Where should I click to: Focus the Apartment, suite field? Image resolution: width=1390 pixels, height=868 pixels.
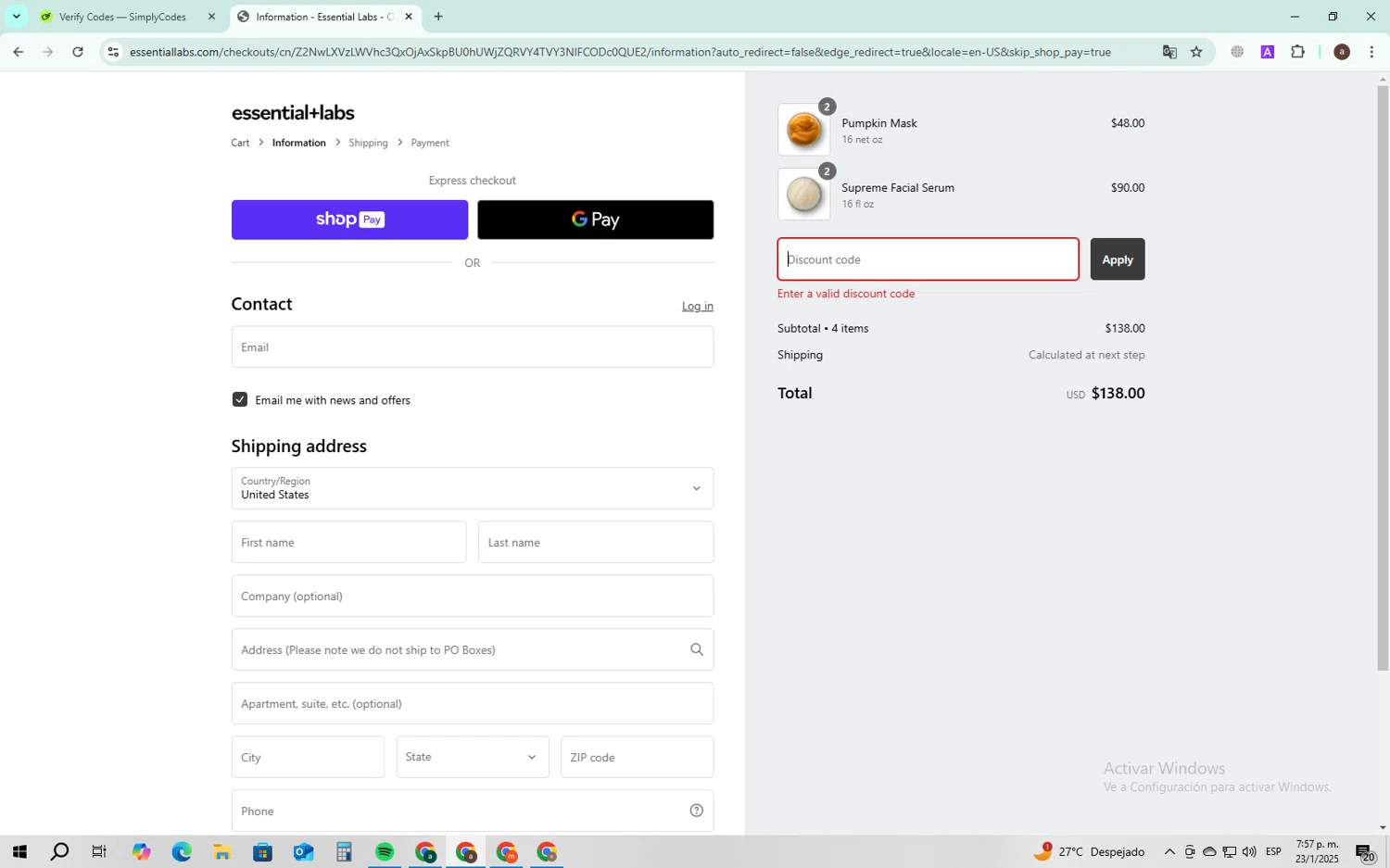pos(473,703)
